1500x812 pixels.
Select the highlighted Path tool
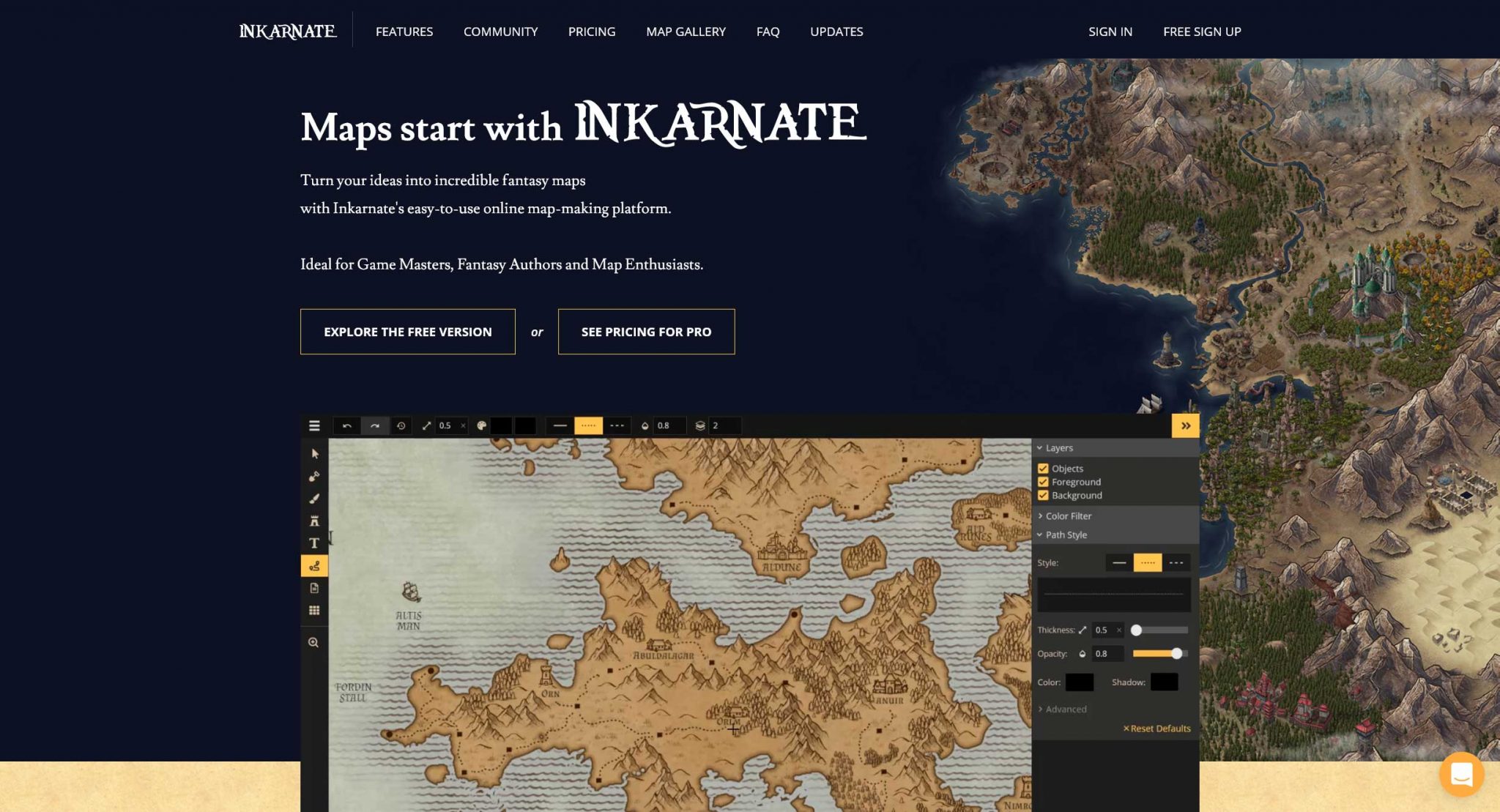click(314, 565)
